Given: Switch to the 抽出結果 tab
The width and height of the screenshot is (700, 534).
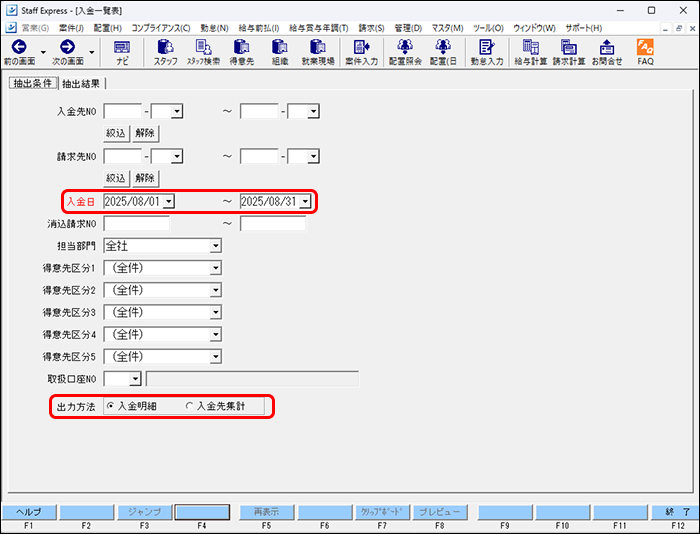Looking at the screenshot, I should pos(81,83).
